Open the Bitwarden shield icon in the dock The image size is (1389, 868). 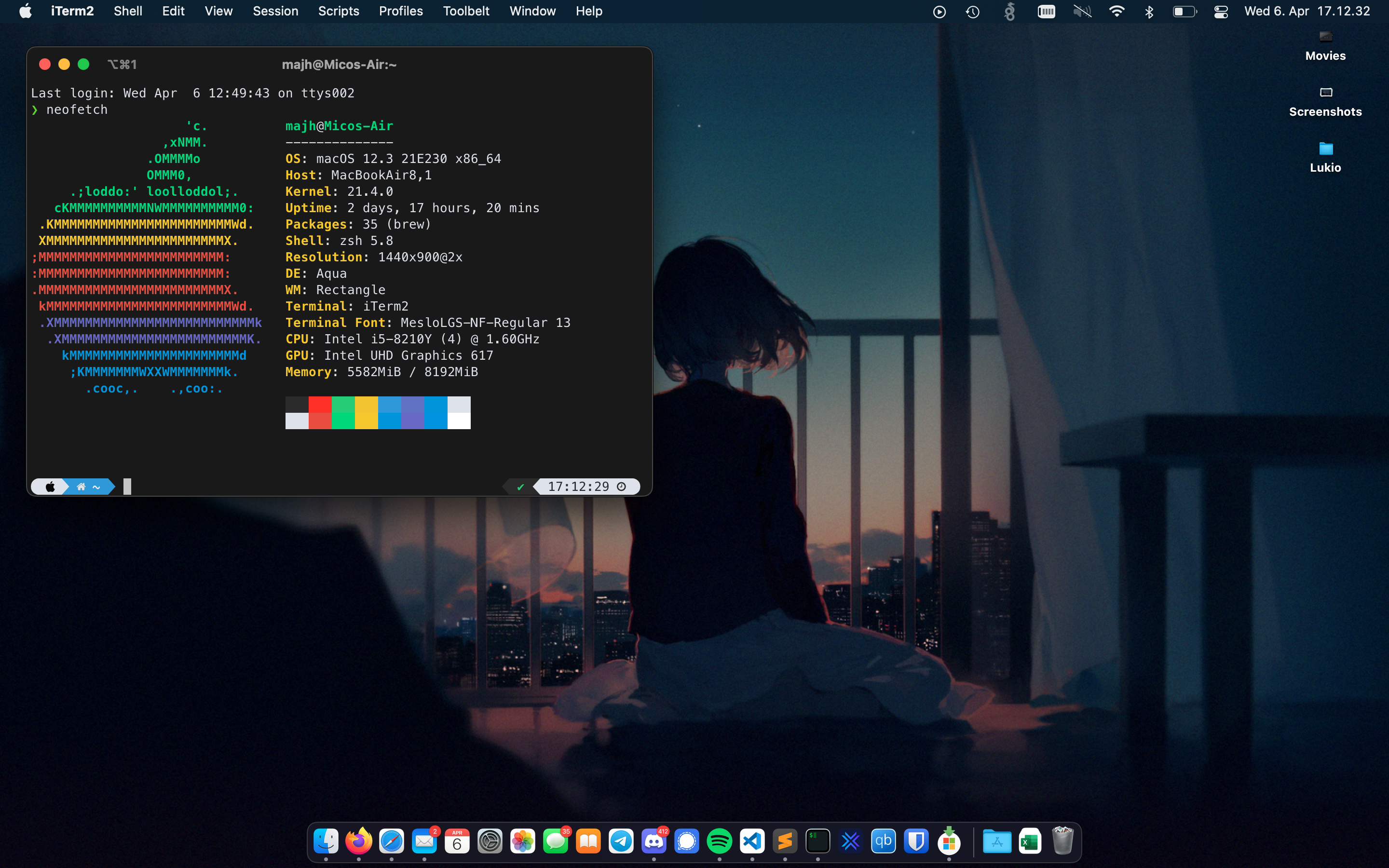915,841
